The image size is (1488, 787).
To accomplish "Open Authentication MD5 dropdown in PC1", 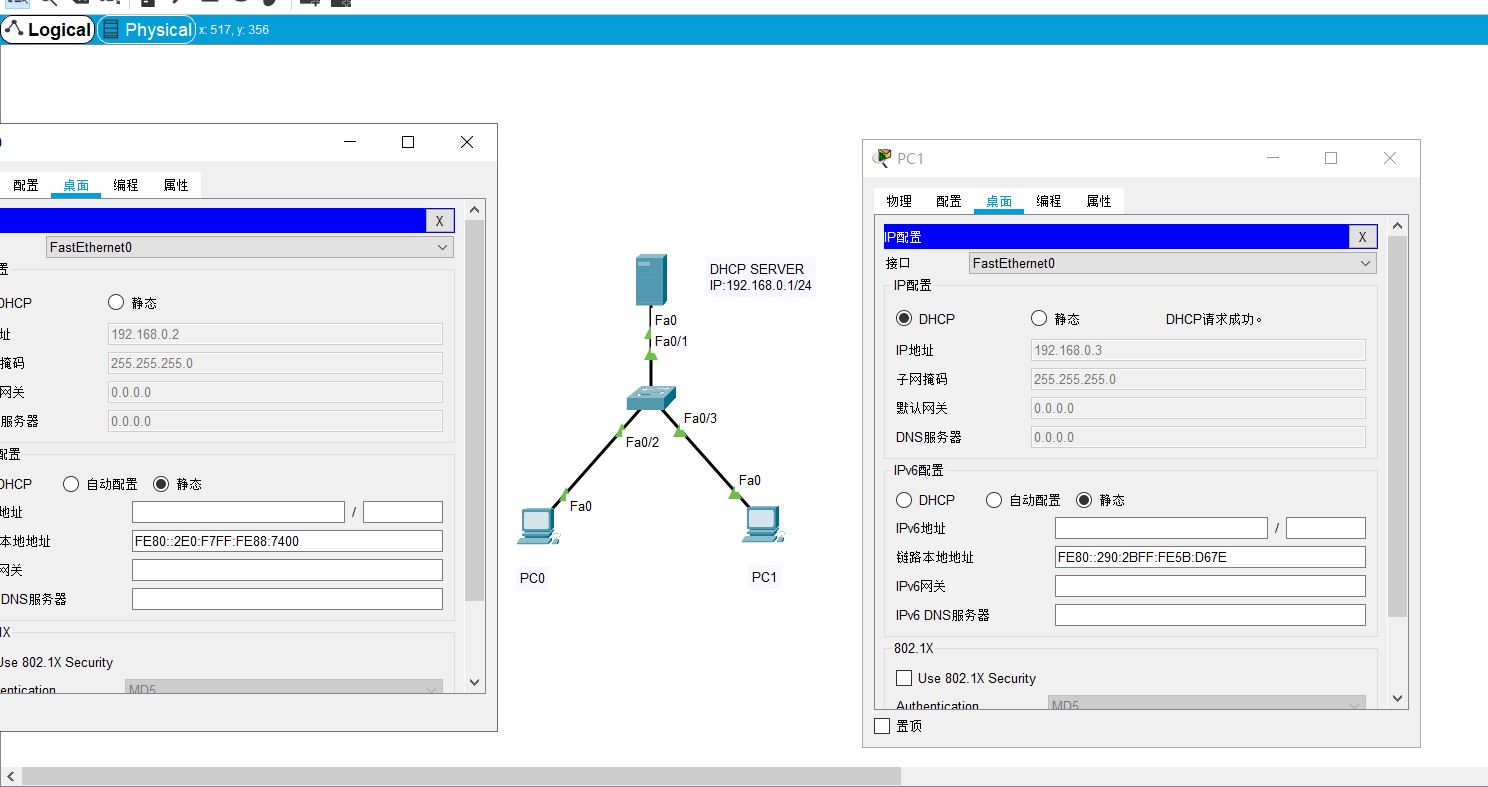I will (x=1206, y=704).
